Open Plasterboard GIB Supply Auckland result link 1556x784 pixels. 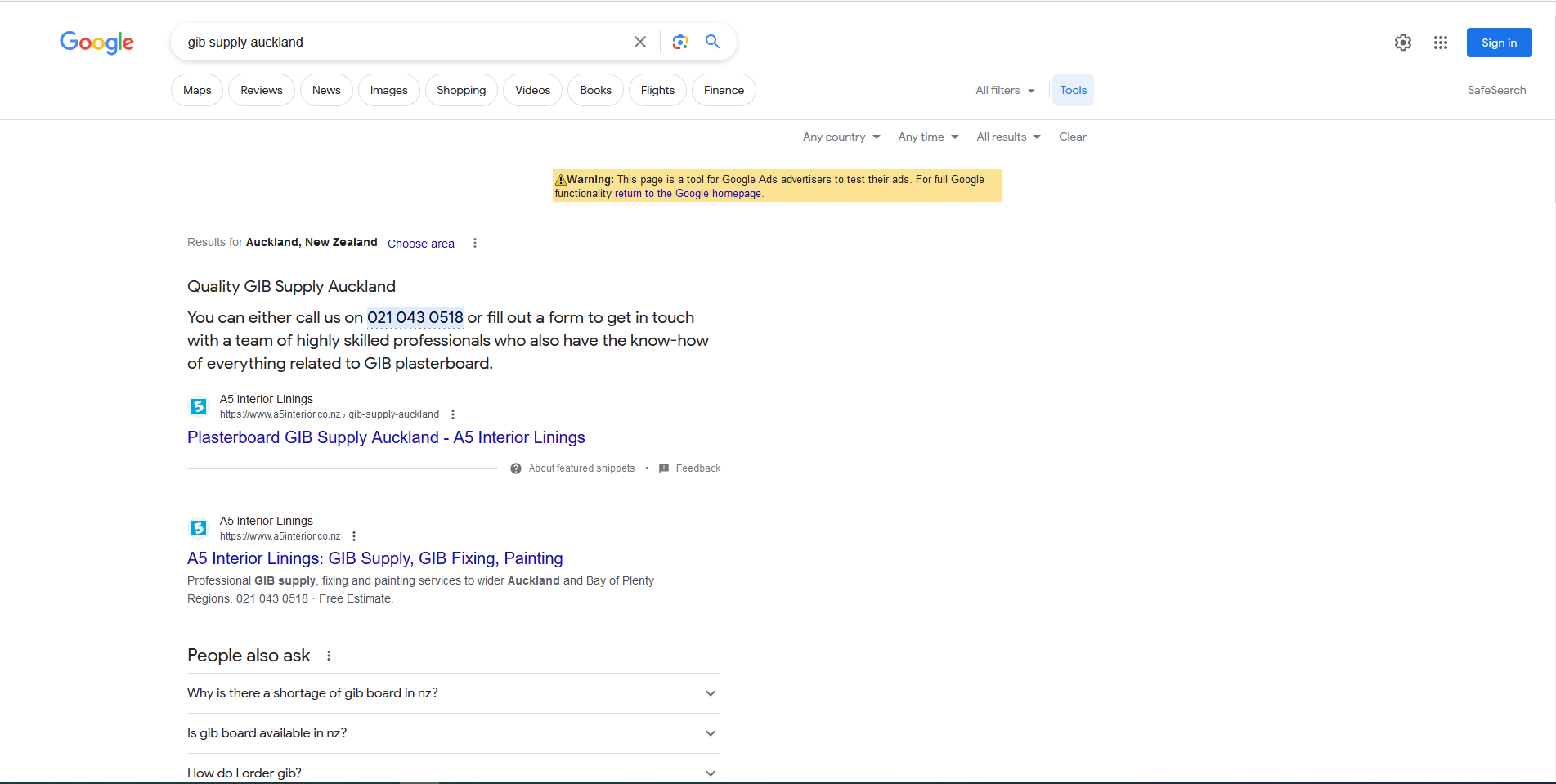click(386, 437)
